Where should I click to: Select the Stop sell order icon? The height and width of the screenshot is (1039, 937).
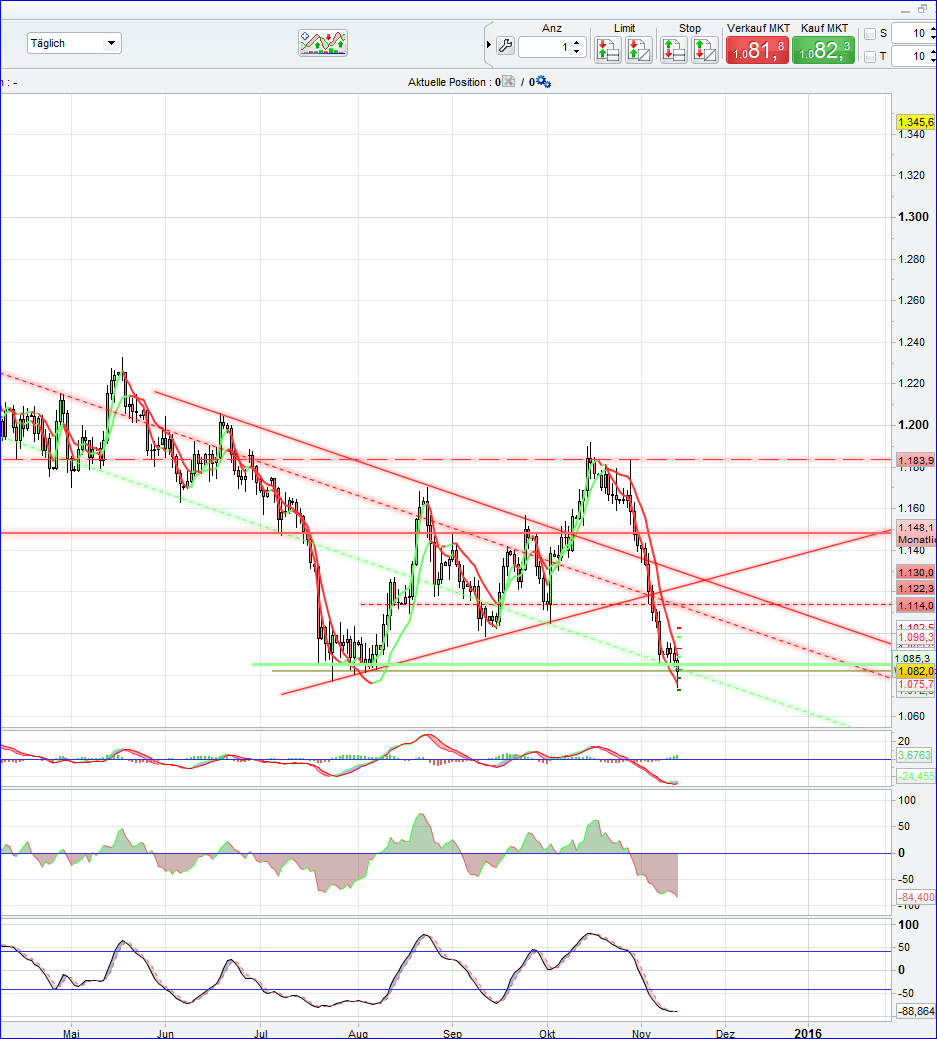point(706,48)
